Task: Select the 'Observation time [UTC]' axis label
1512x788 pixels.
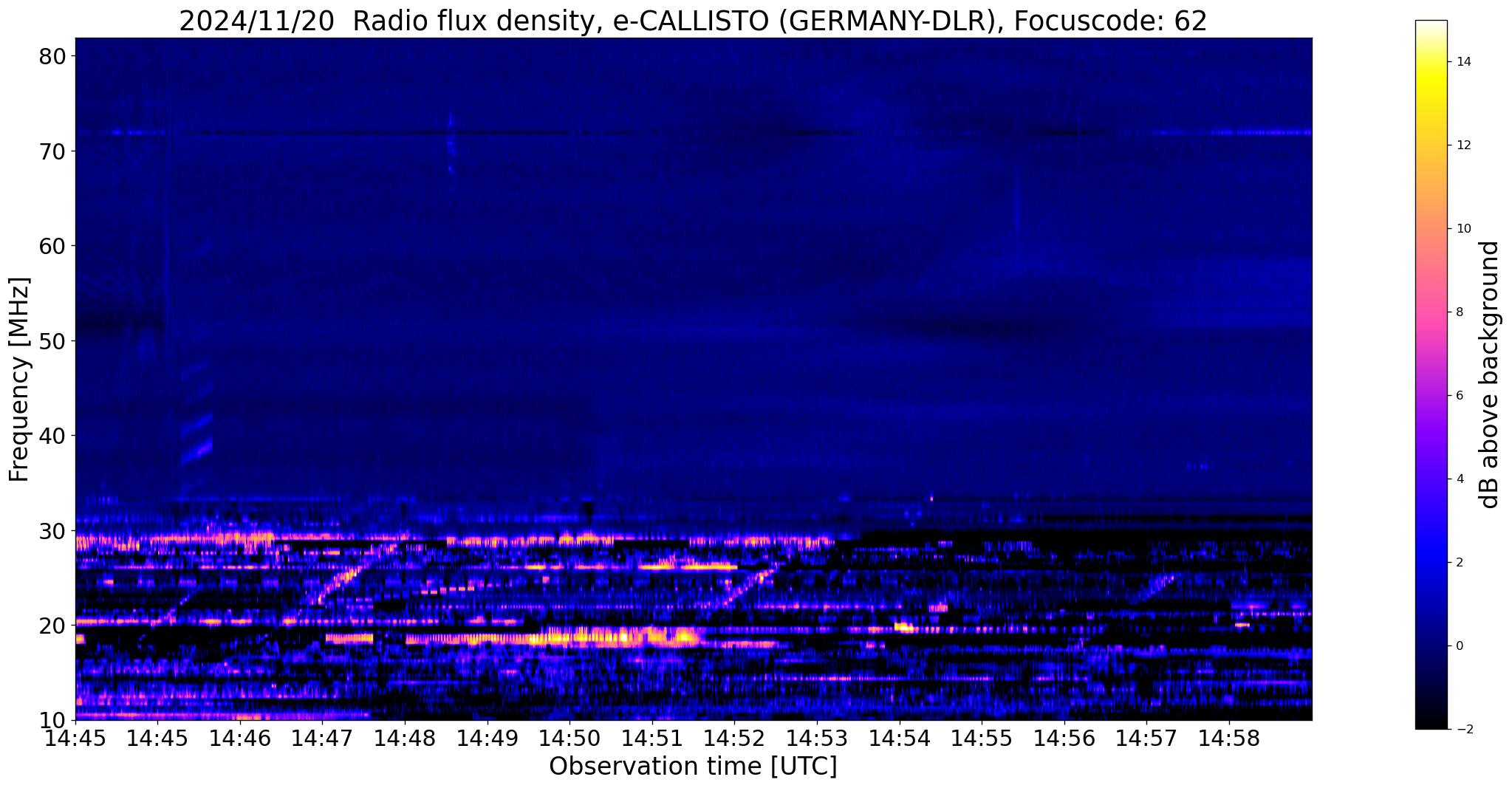Action: pos(693,767)
